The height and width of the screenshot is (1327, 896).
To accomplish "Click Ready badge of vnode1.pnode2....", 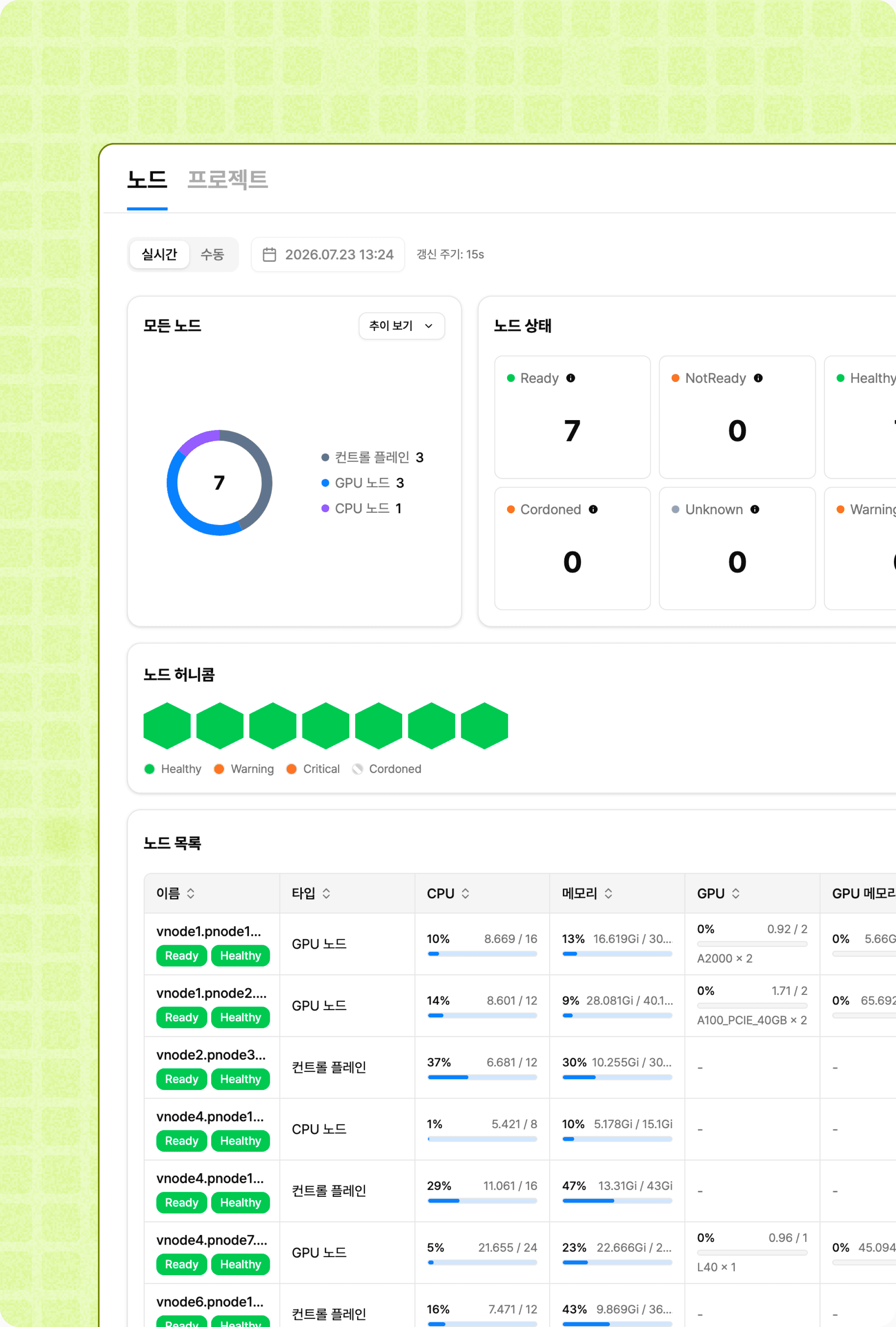I will click(181, 1017).
